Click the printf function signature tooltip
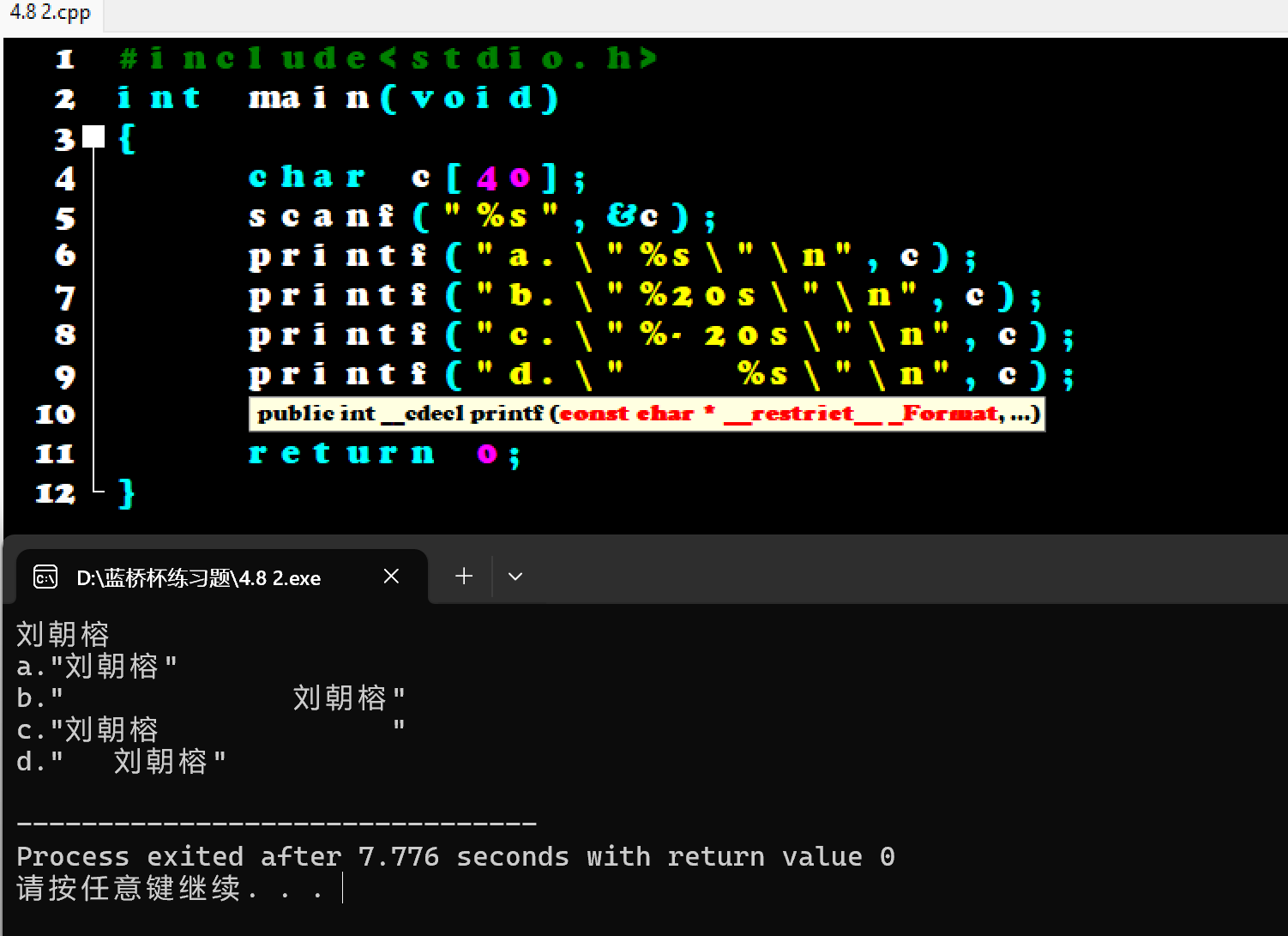 [x=647, y=414]
